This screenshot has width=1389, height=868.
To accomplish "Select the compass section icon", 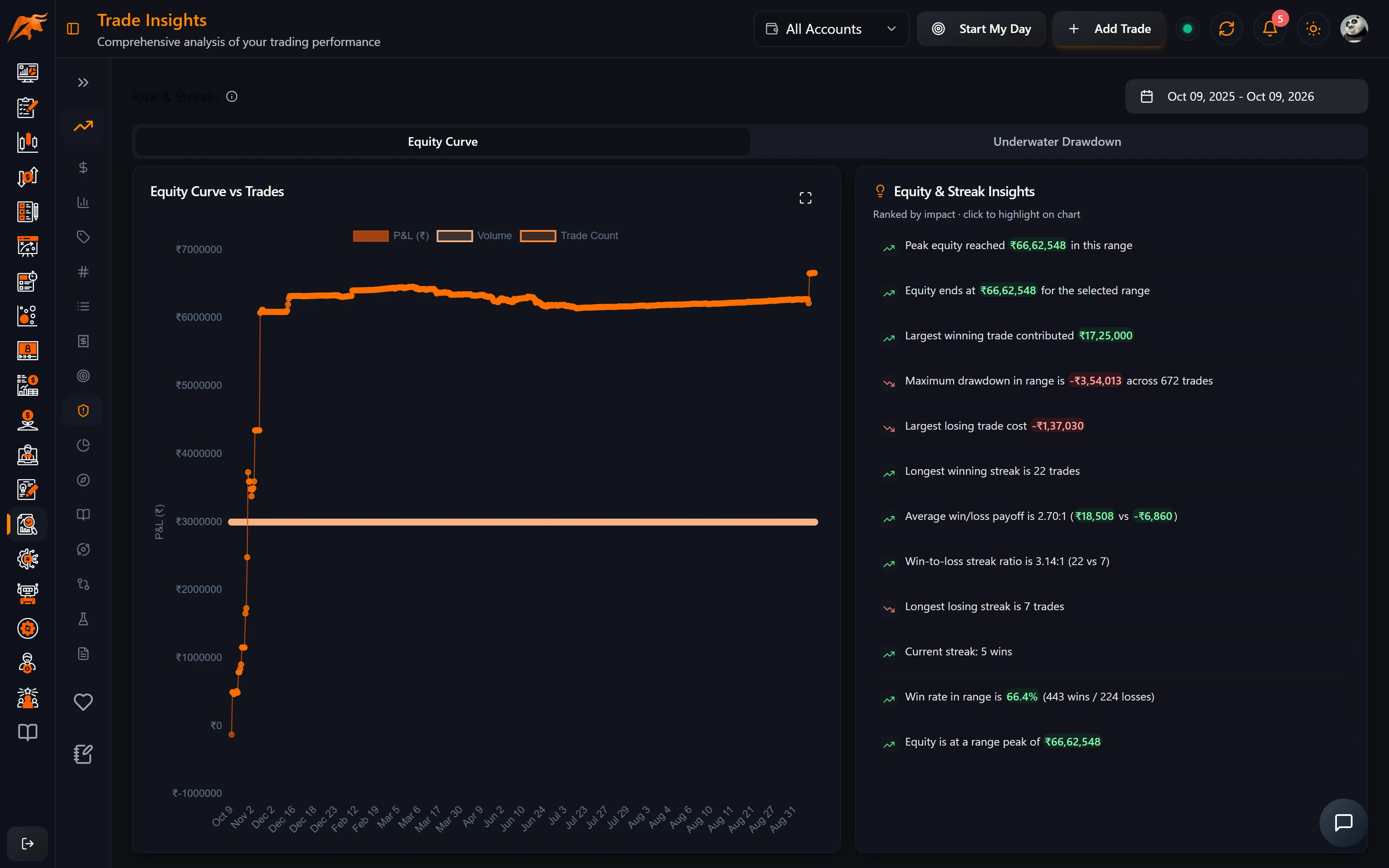I will point(83,480).
